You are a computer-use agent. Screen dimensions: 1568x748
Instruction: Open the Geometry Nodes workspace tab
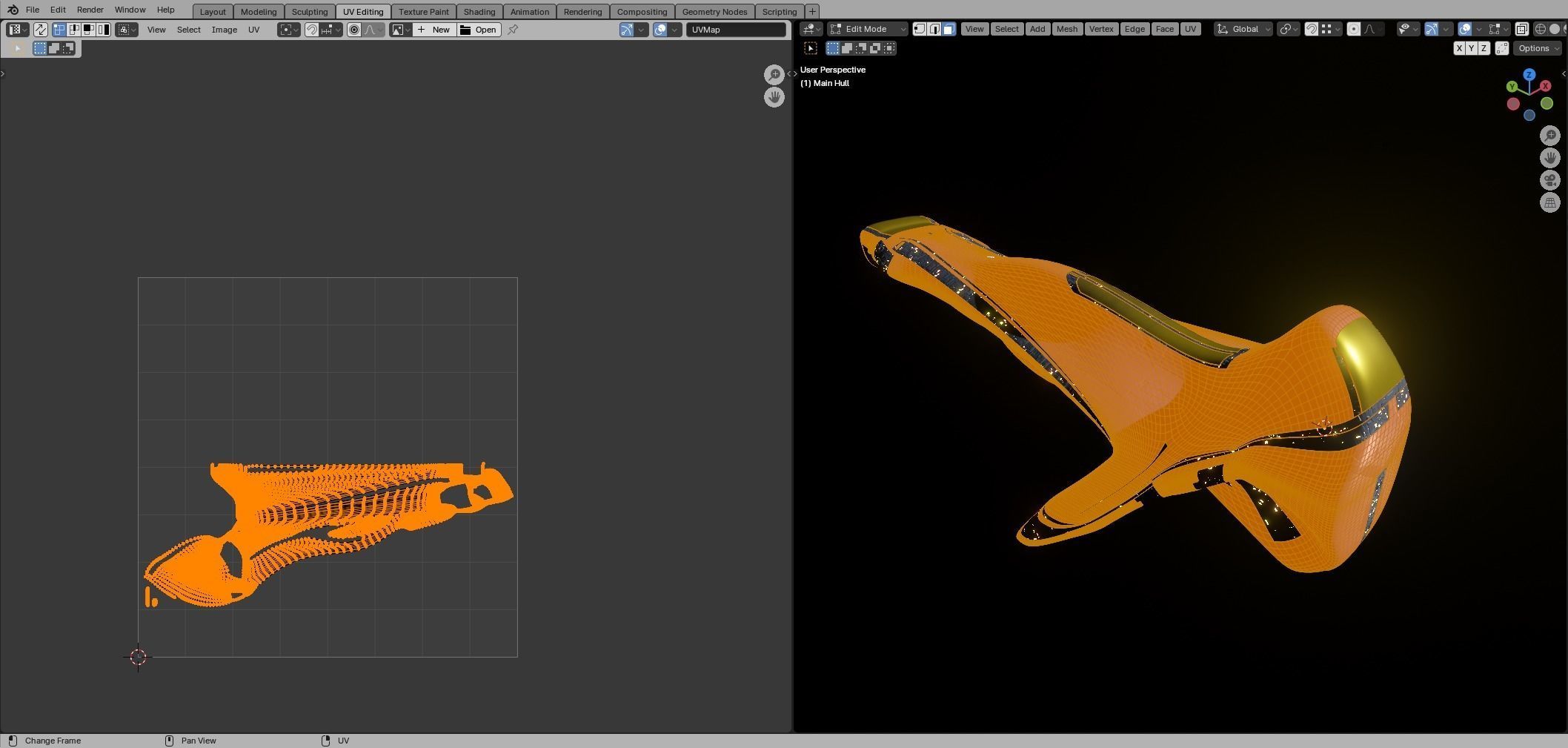[714, 11]
